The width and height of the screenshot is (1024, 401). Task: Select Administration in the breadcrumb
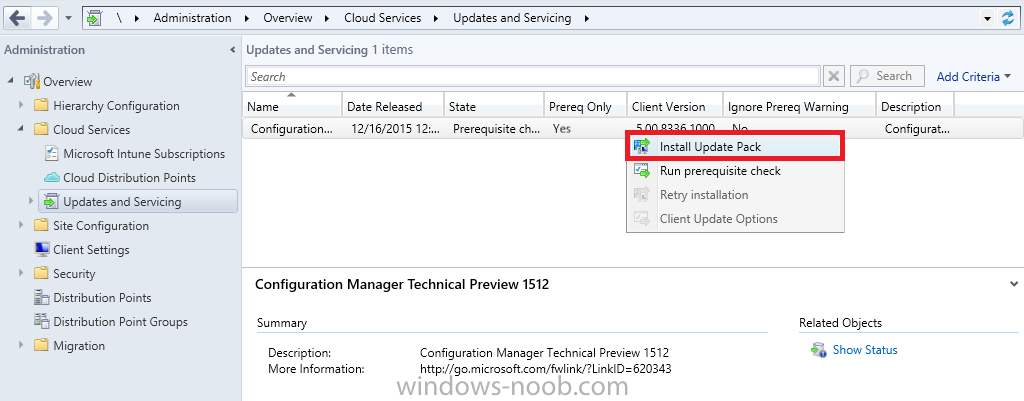click(192, 18)
